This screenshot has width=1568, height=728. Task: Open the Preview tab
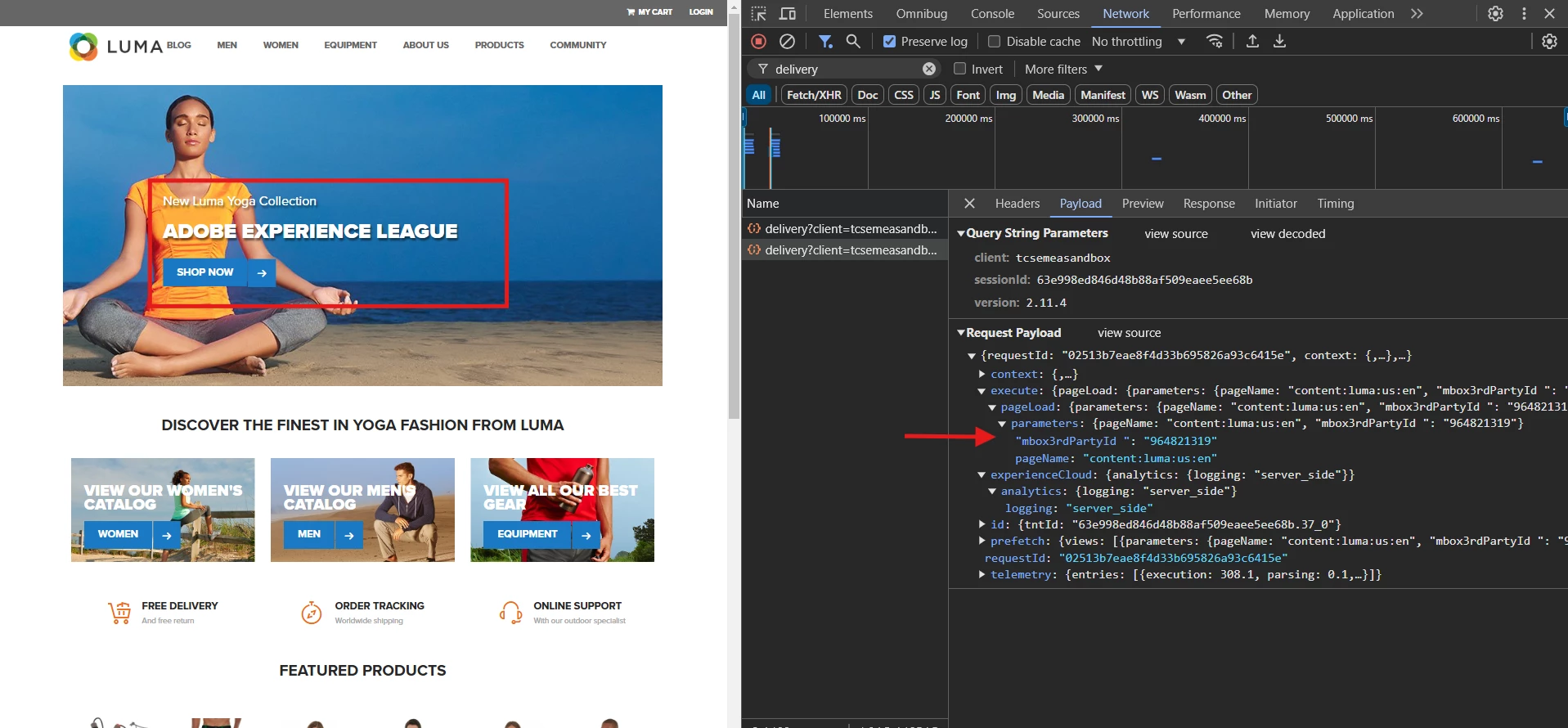click(x=1143, y=204)
